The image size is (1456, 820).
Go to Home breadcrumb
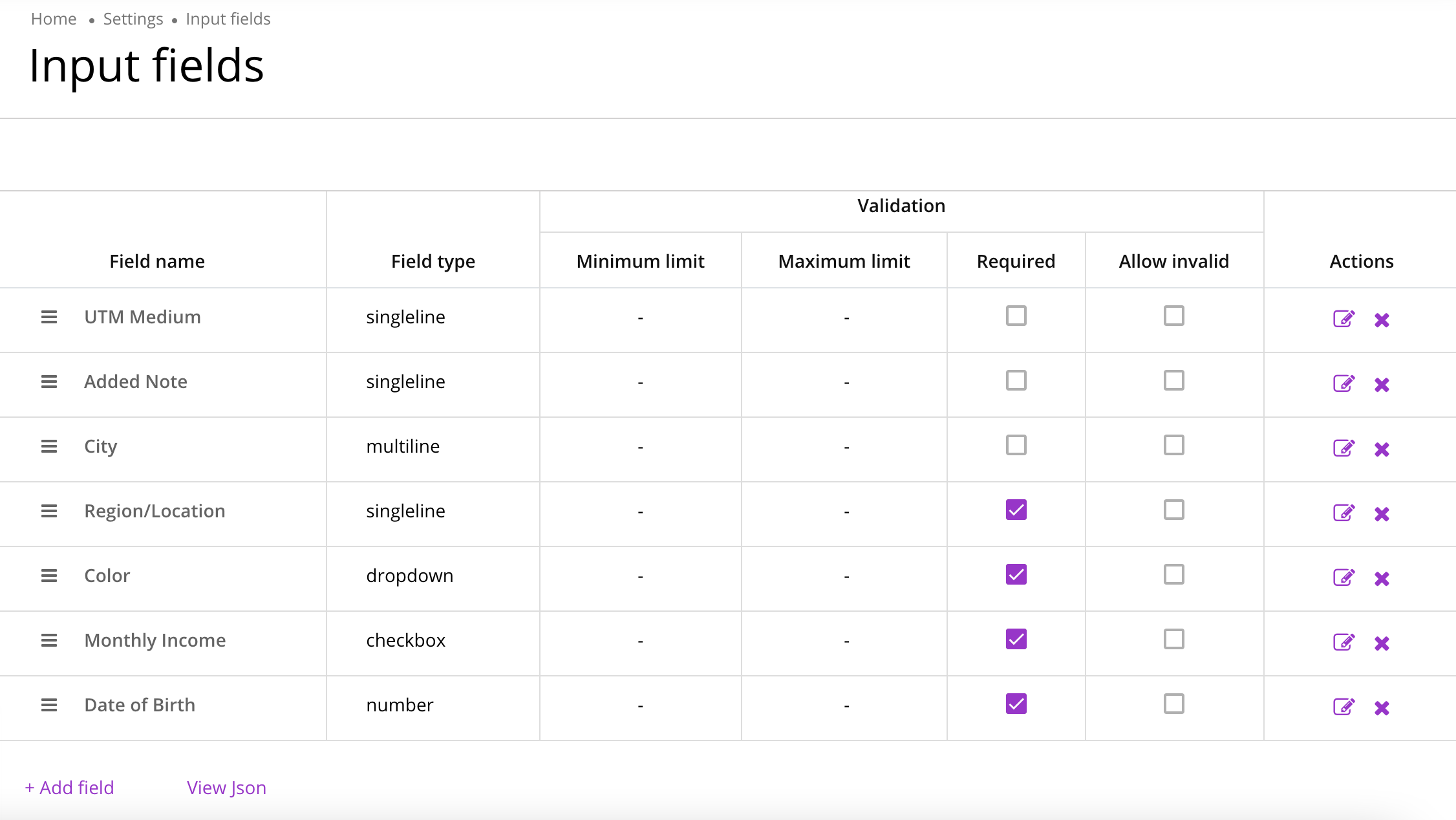[x=54, y=19]
